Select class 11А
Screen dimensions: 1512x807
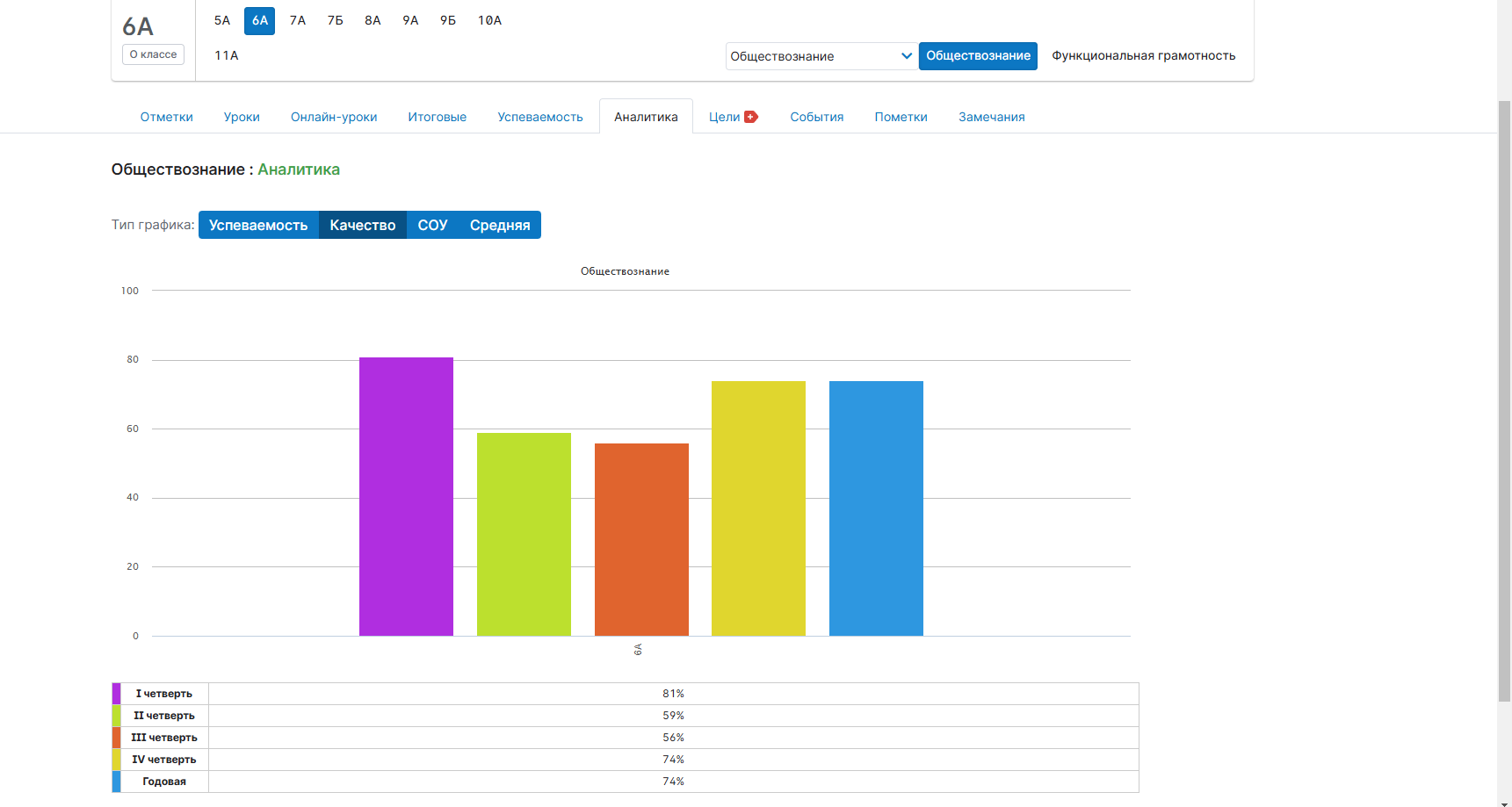click(227, 55)
